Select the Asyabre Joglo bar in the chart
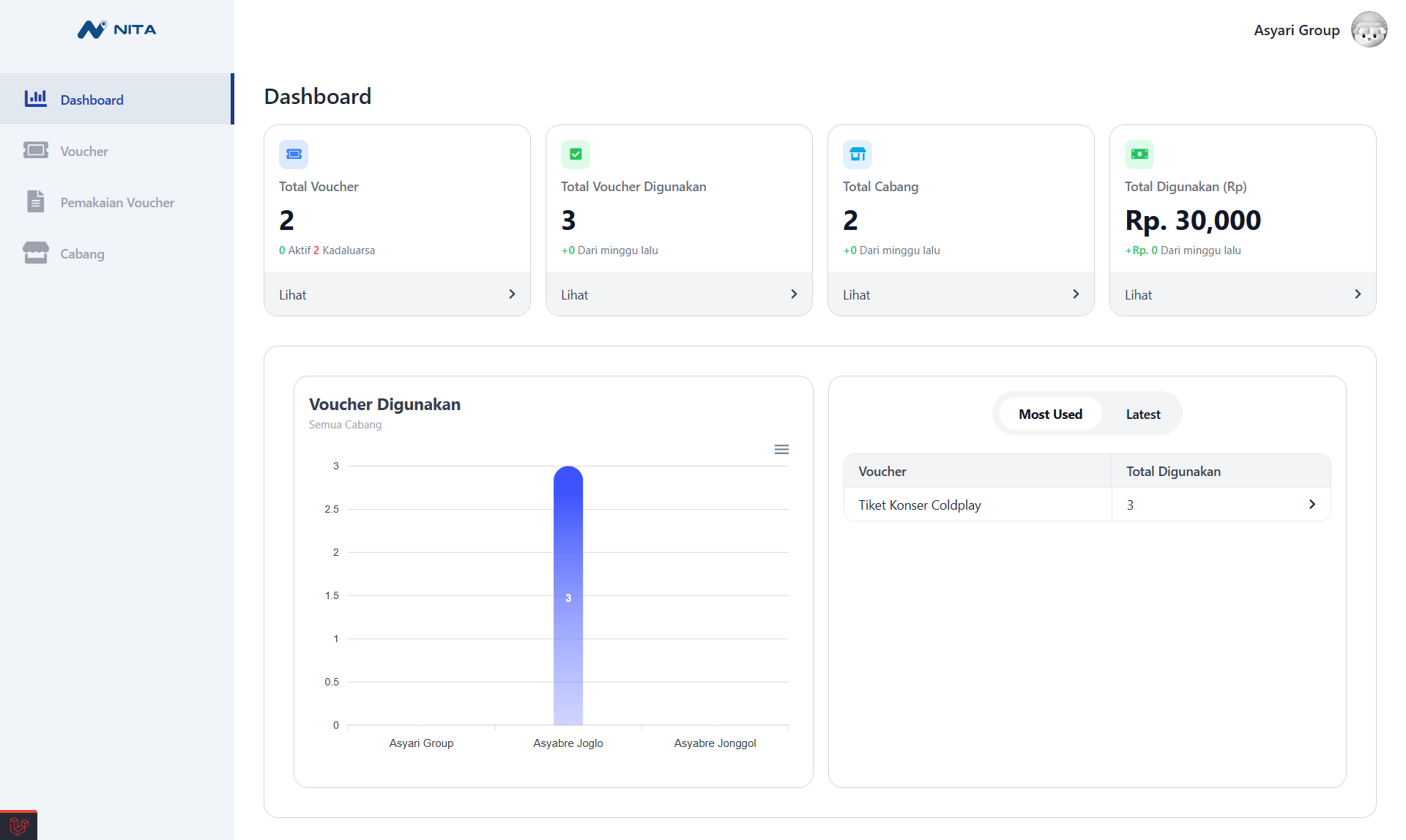 [568, 597]
